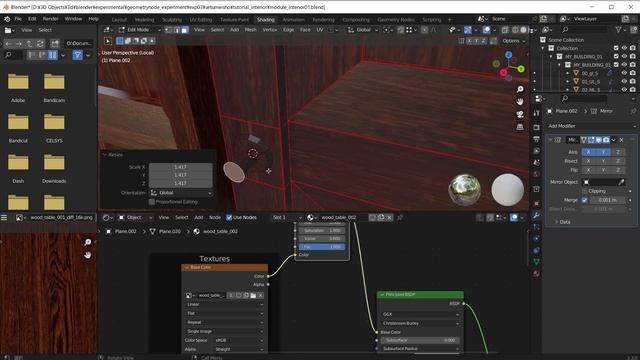This screenshot has width=640, height=360.
Task: Switch perspective/orthographic grid icon
Action: (x=520, y=127)
